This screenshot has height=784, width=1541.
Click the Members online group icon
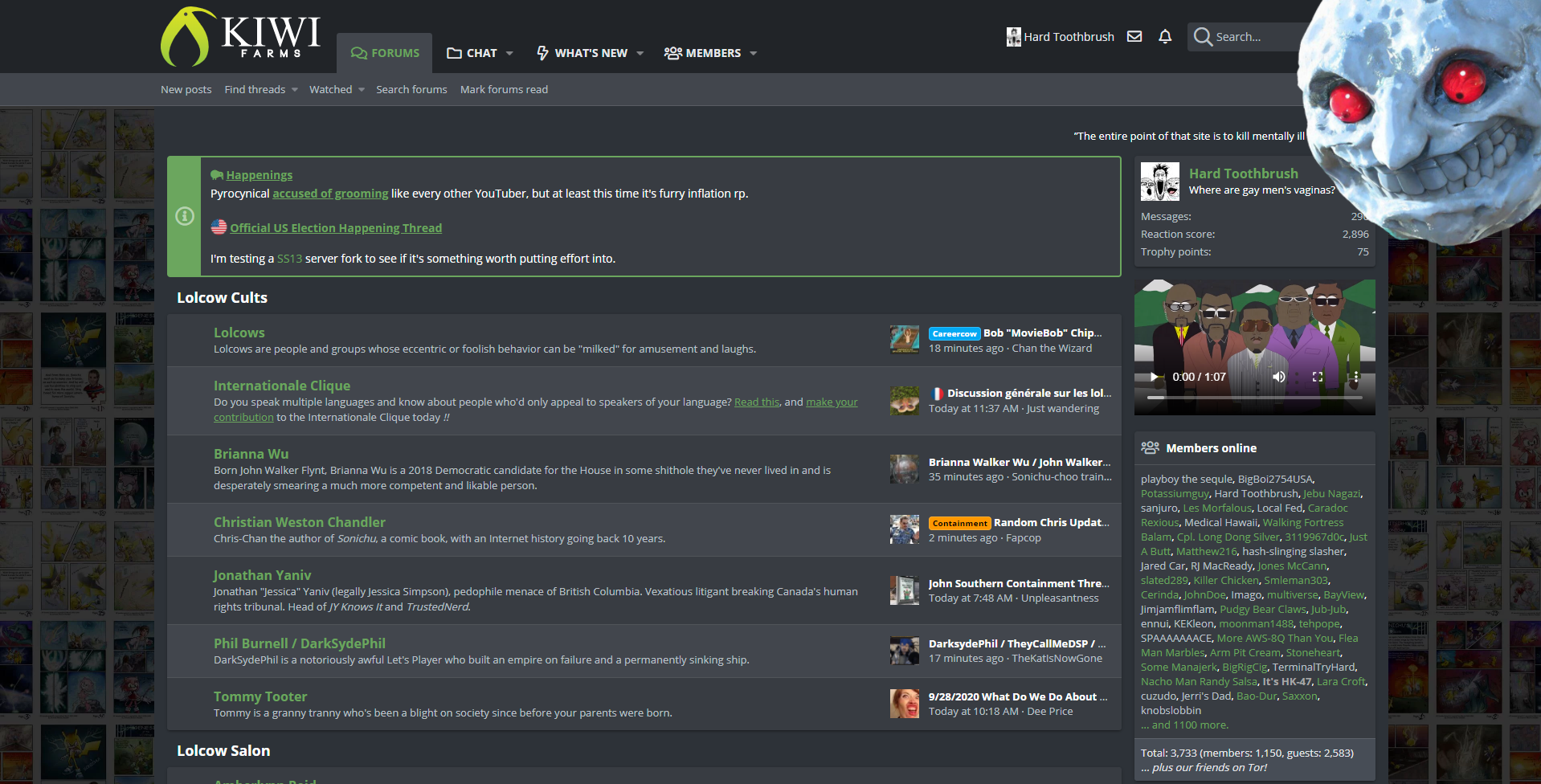pyautogui.click(x=1151, y=447)
